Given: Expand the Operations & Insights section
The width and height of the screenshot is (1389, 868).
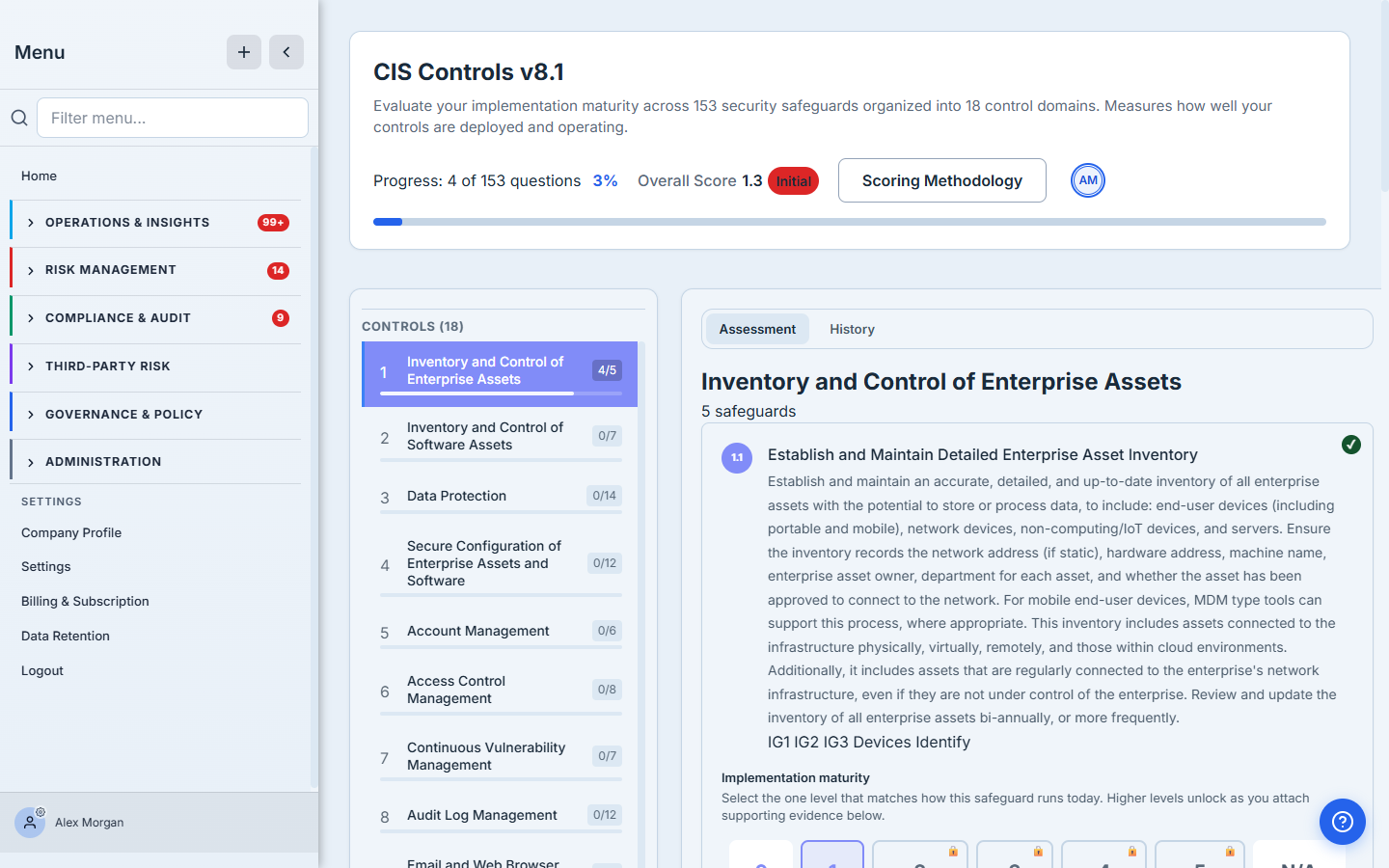Looking at the screenshot, I should (155, 223).
